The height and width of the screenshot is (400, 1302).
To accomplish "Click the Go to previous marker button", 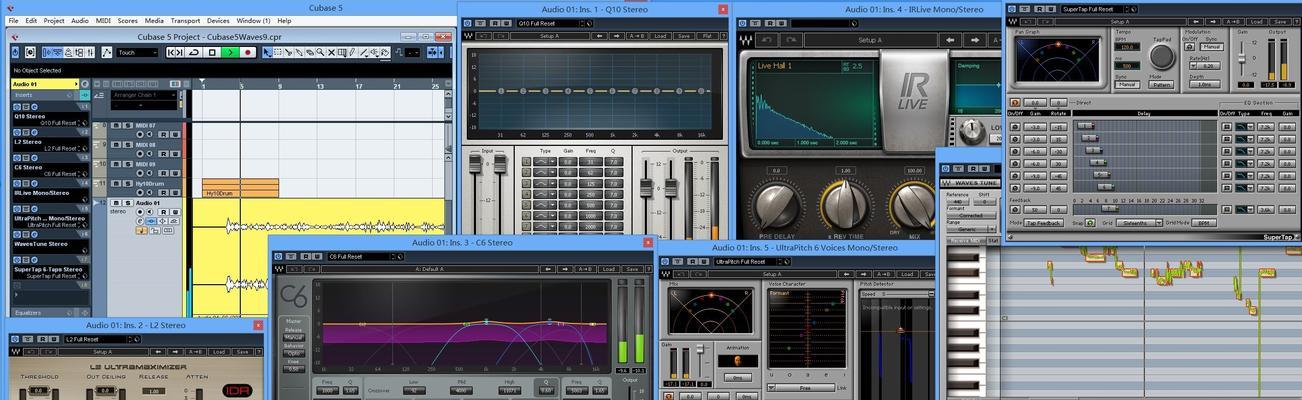I will 171,52.
